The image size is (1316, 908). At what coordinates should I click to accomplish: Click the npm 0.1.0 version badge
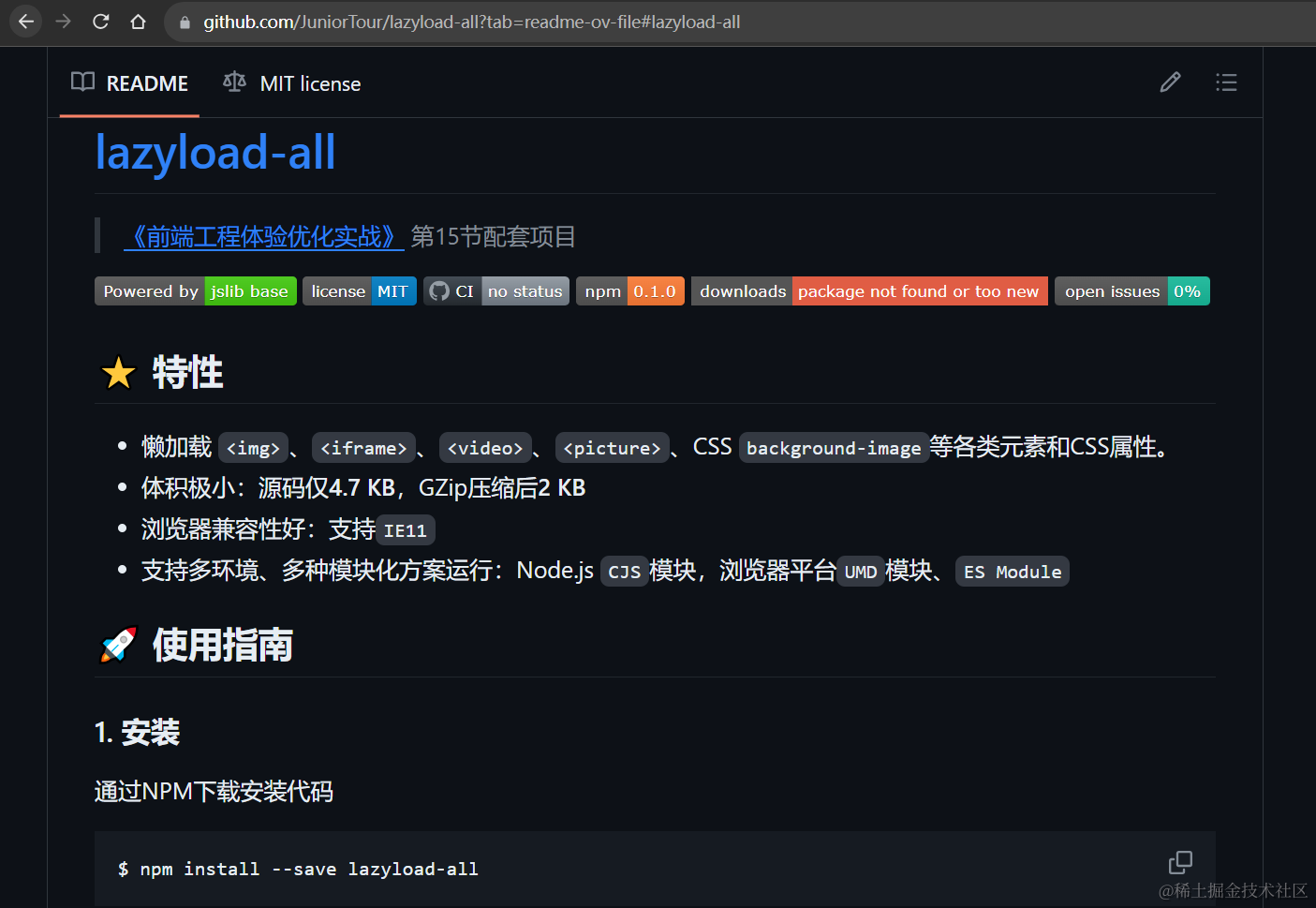(x=629, y=291)
